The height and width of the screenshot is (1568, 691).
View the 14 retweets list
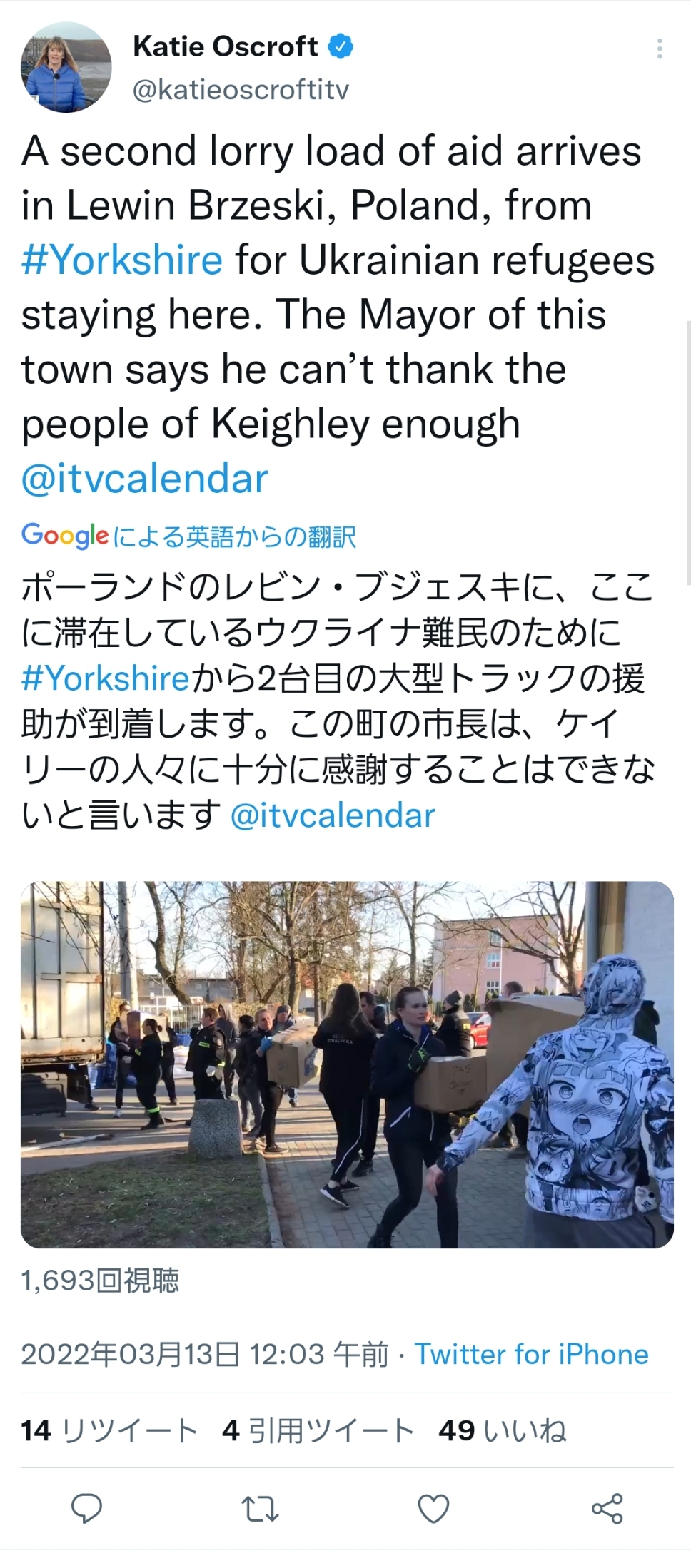coord(109,1430)
